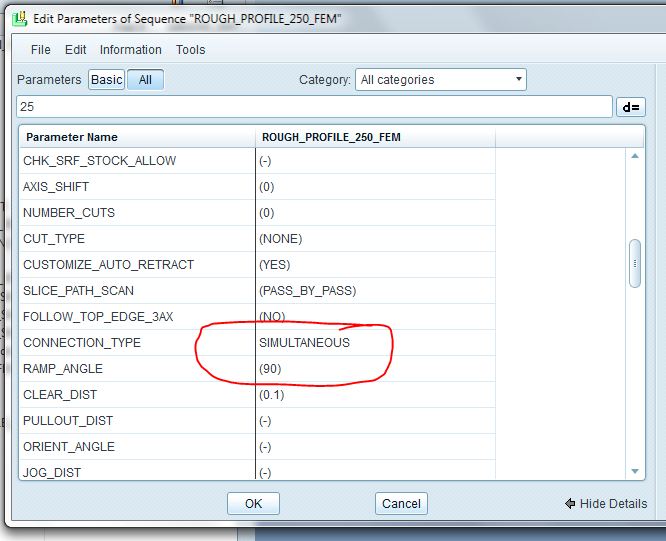Confirm with the OK button
This screenshot has width=666, height=541.
click(x=253, y=504)
